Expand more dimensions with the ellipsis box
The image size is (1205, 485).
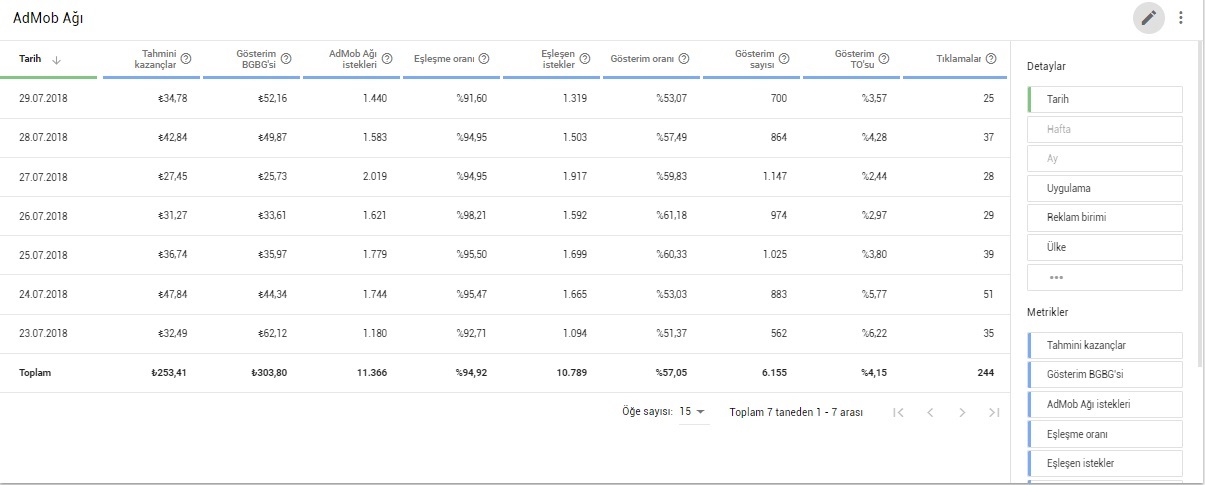[x=1105, y=277]
